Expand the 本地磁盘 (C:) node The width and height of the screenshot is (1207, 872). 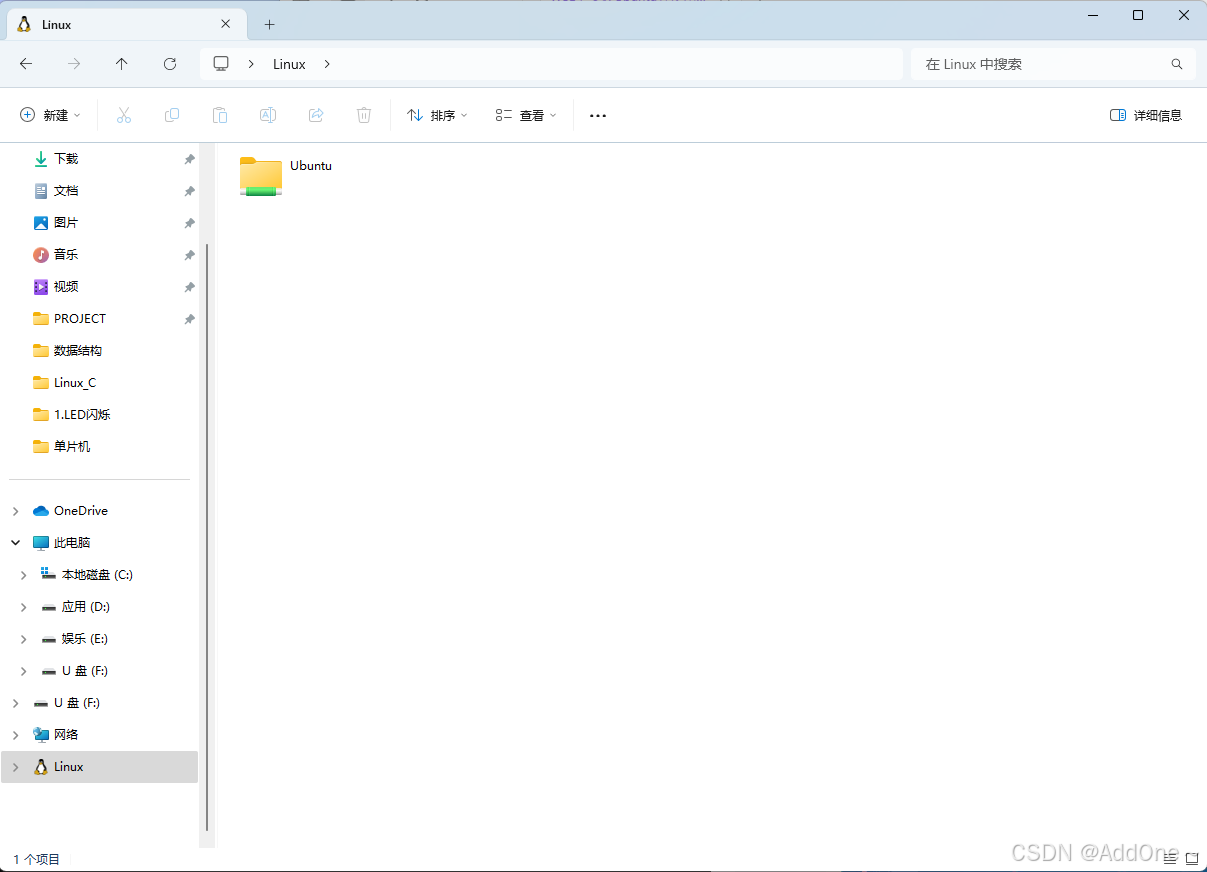24,575
